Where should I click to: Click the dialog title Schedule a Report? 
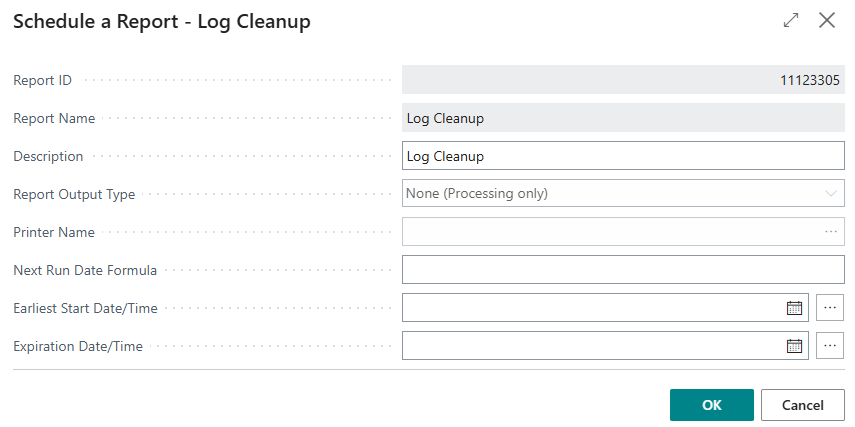pyautogui.click(x=161, y=21)
